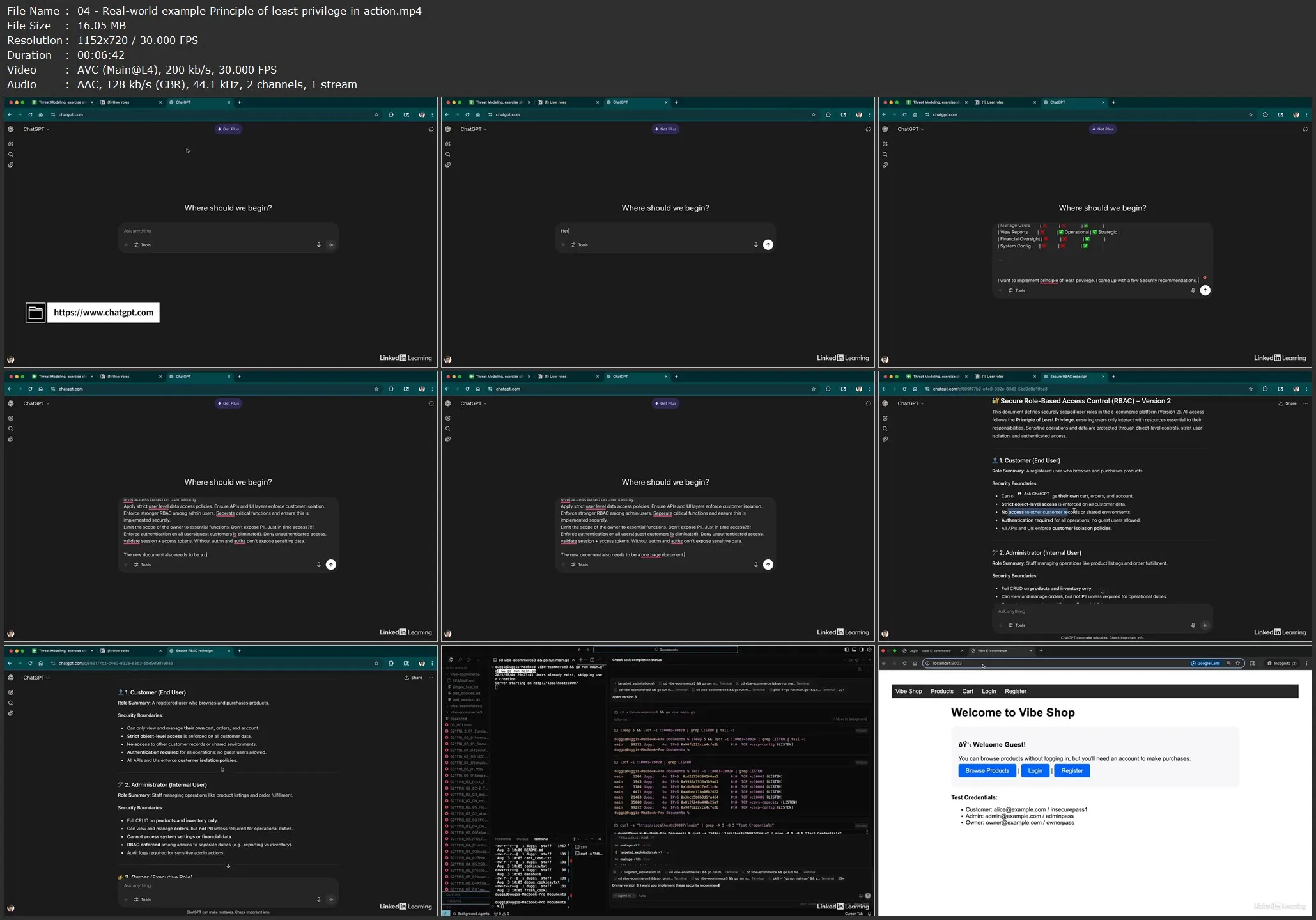This screenshot has width=1316, height=920.
Task: Toggle secondary sidebar layout icon in Cursor
Action: pos(862,650)
